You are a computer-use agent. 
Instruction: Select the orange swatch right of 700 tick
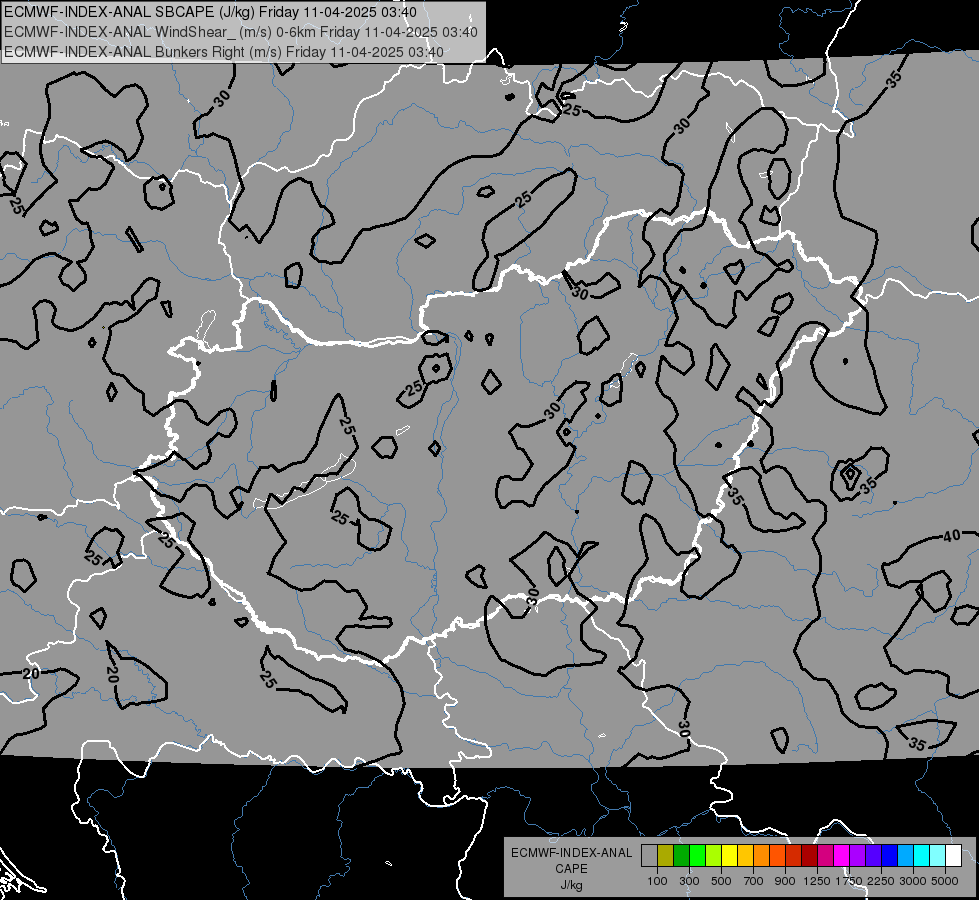[x=761, y=856]
